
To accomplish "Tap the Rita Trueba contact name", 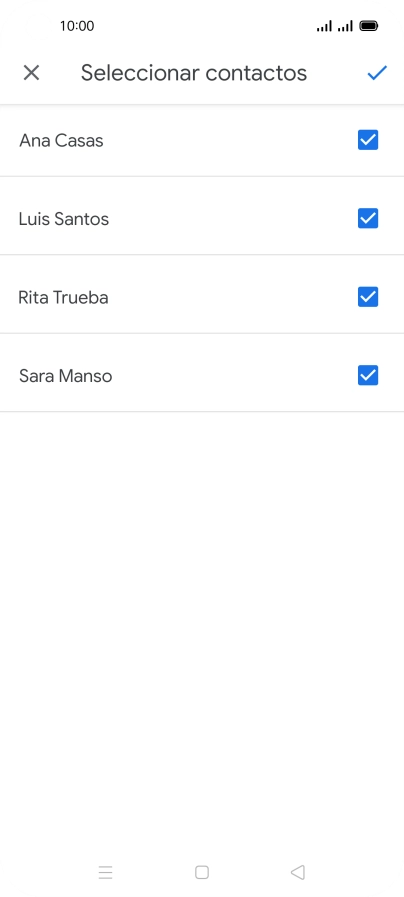I will click(63, 297).
